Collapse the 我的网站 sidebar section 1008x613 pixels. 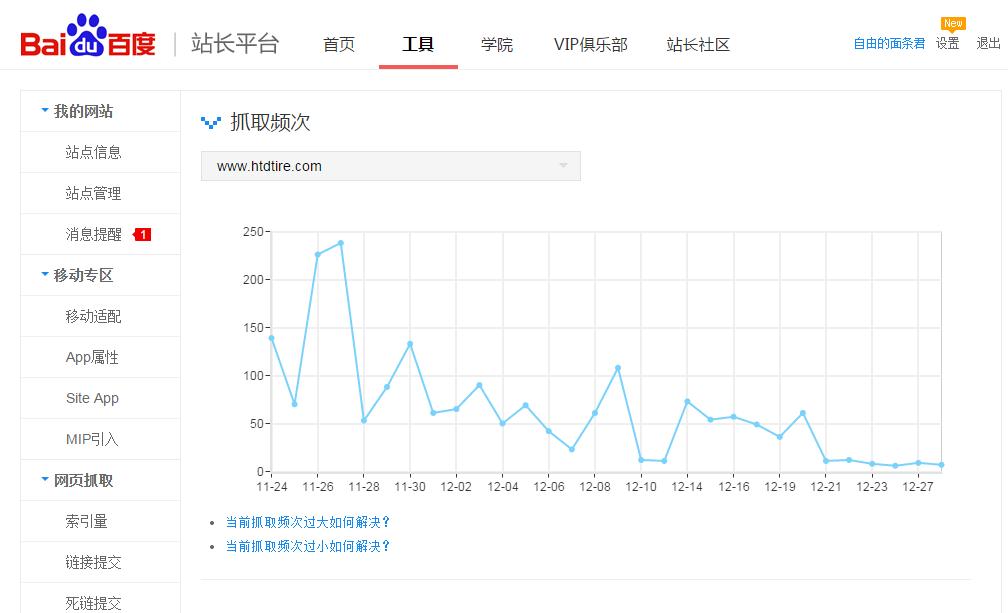pyautogui.click(x=43, y=111)
